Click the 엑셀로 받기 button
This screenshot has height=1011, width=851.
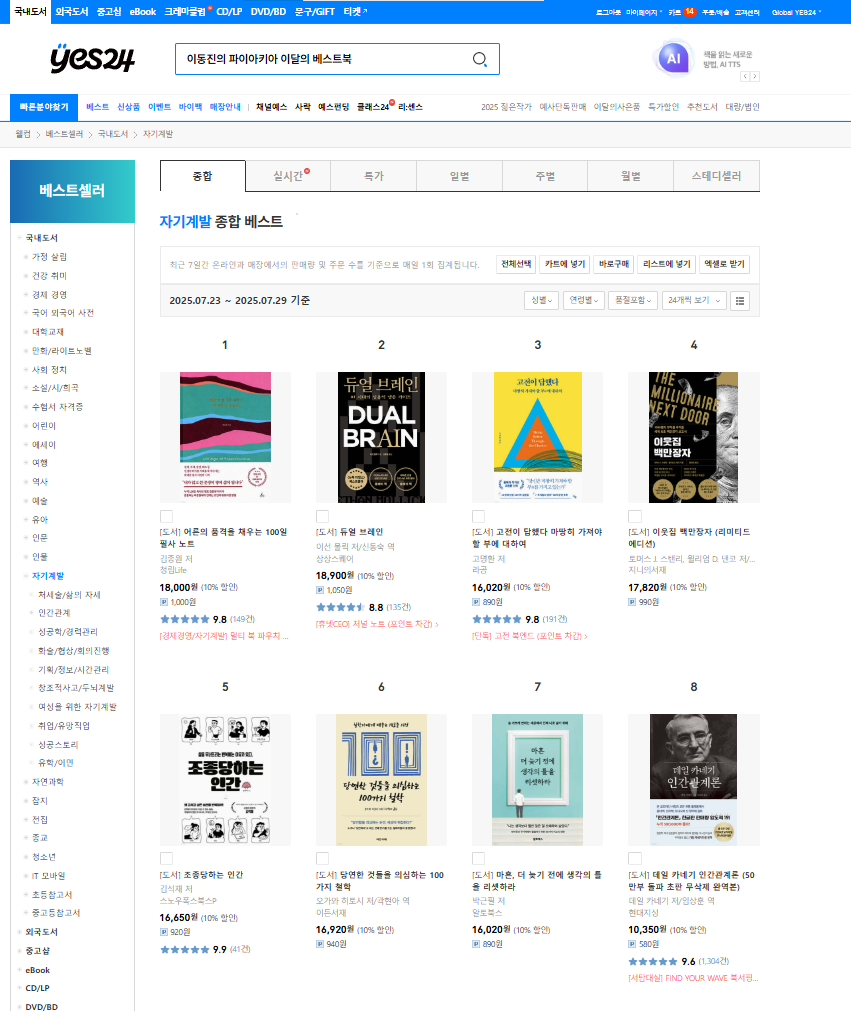point(724,264)
